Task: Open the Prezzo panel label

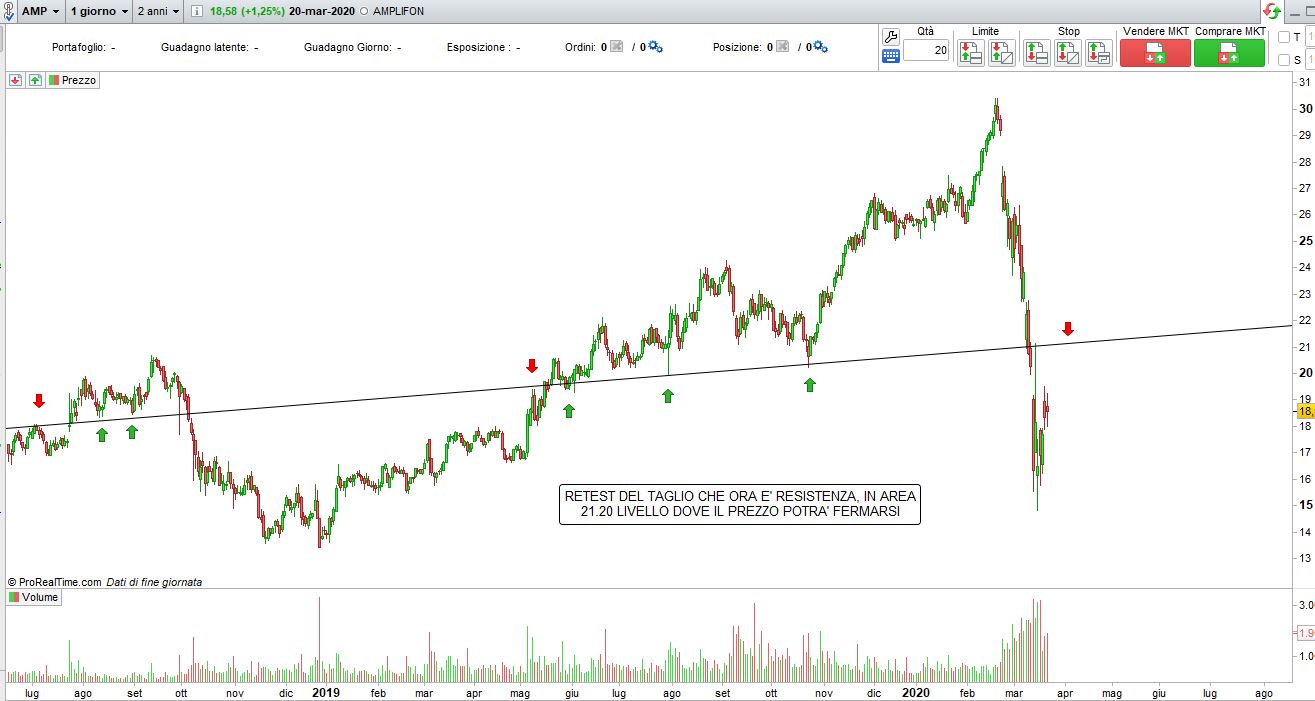Action: (73, 80)
